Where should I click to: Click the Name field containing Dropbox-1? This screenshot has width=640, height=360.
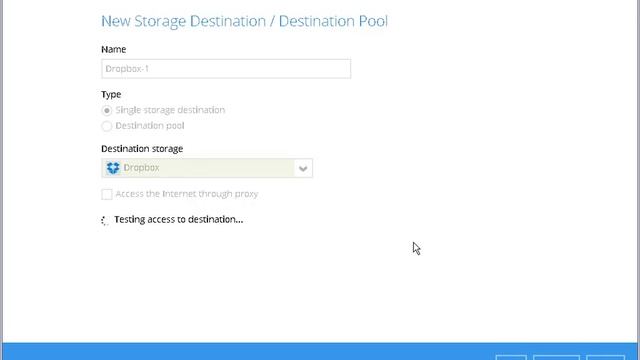(226, 69)
